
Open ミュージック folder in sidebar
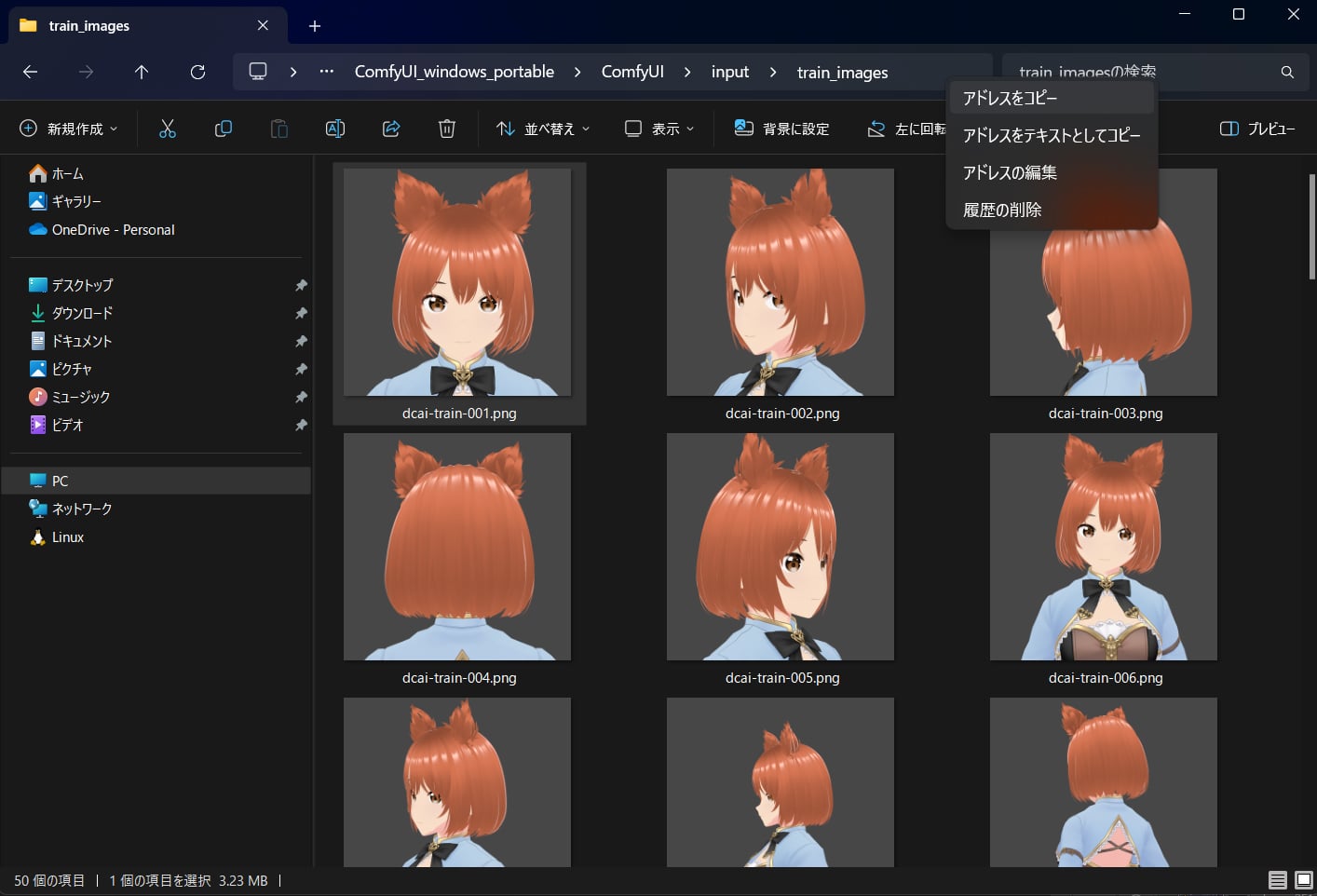[x=70, y=397]
